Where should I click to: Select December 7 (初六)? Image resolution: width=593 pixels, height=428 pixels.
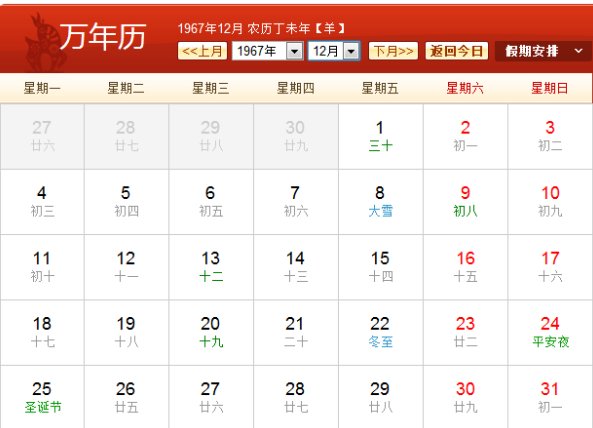pos(296,202)
